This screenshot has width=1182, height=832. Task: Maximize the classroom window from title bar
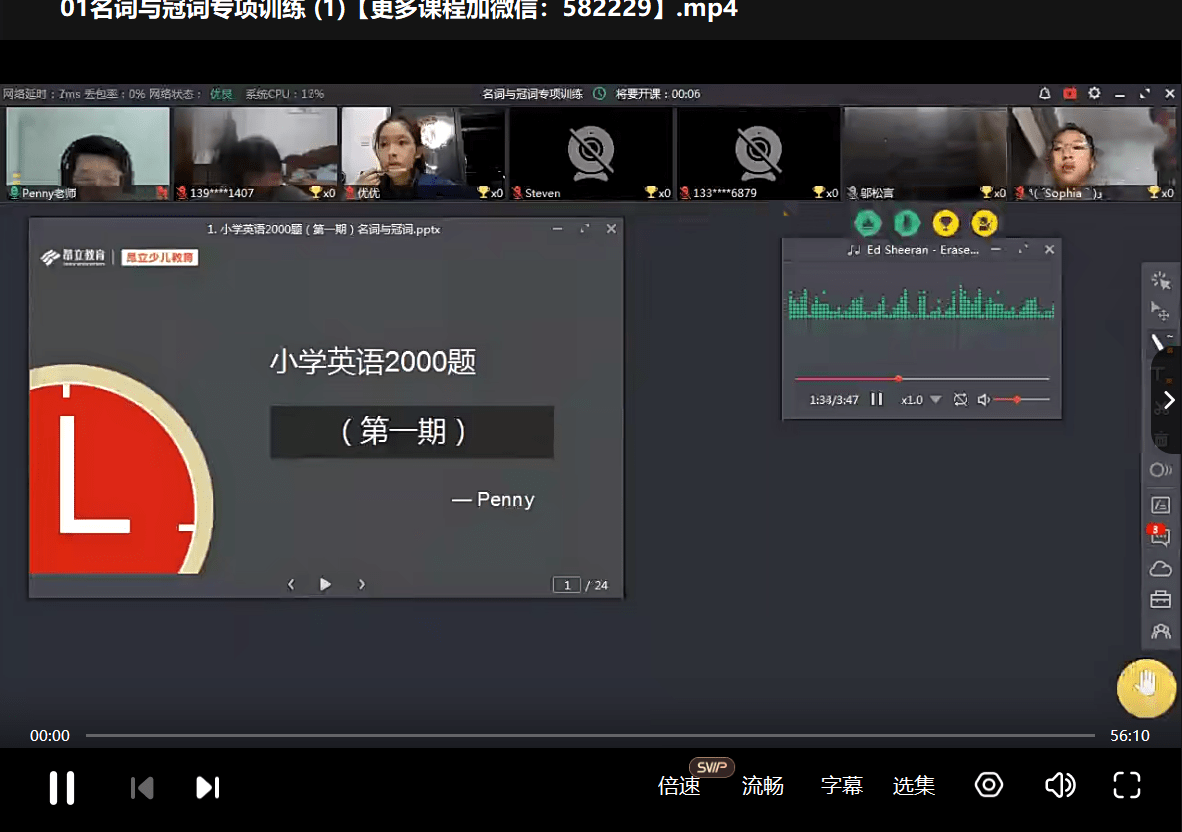[1144, 93]
